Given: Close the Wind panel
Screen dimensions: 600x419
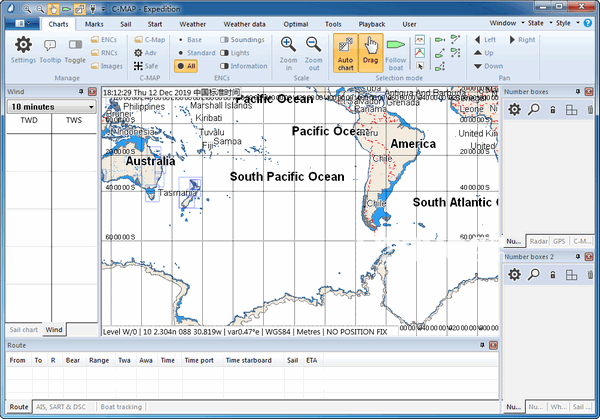Looking at the screenshot, I should click(x=92, y=91).
